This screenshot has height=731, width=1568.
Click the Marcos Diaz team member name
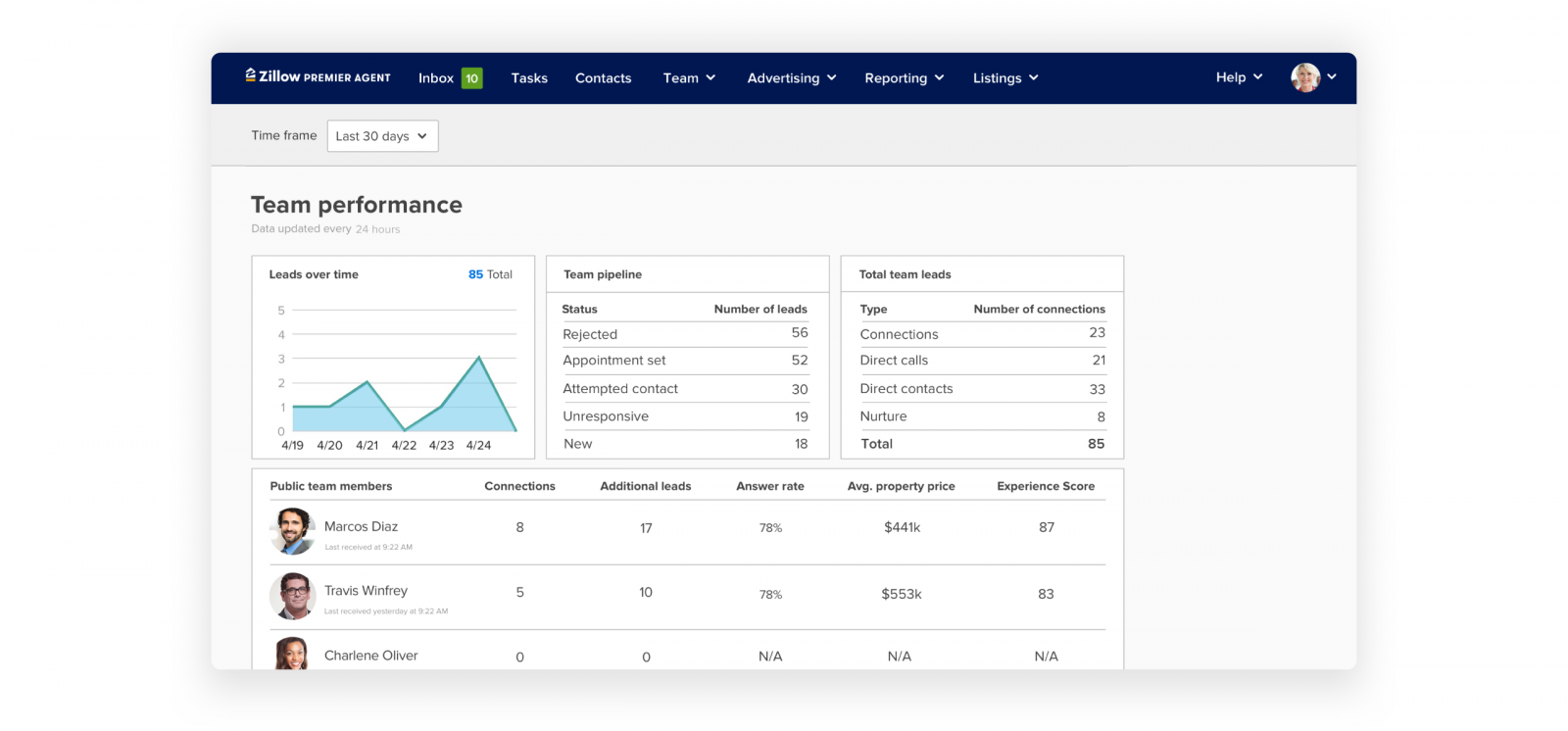(x=361, y=527)
